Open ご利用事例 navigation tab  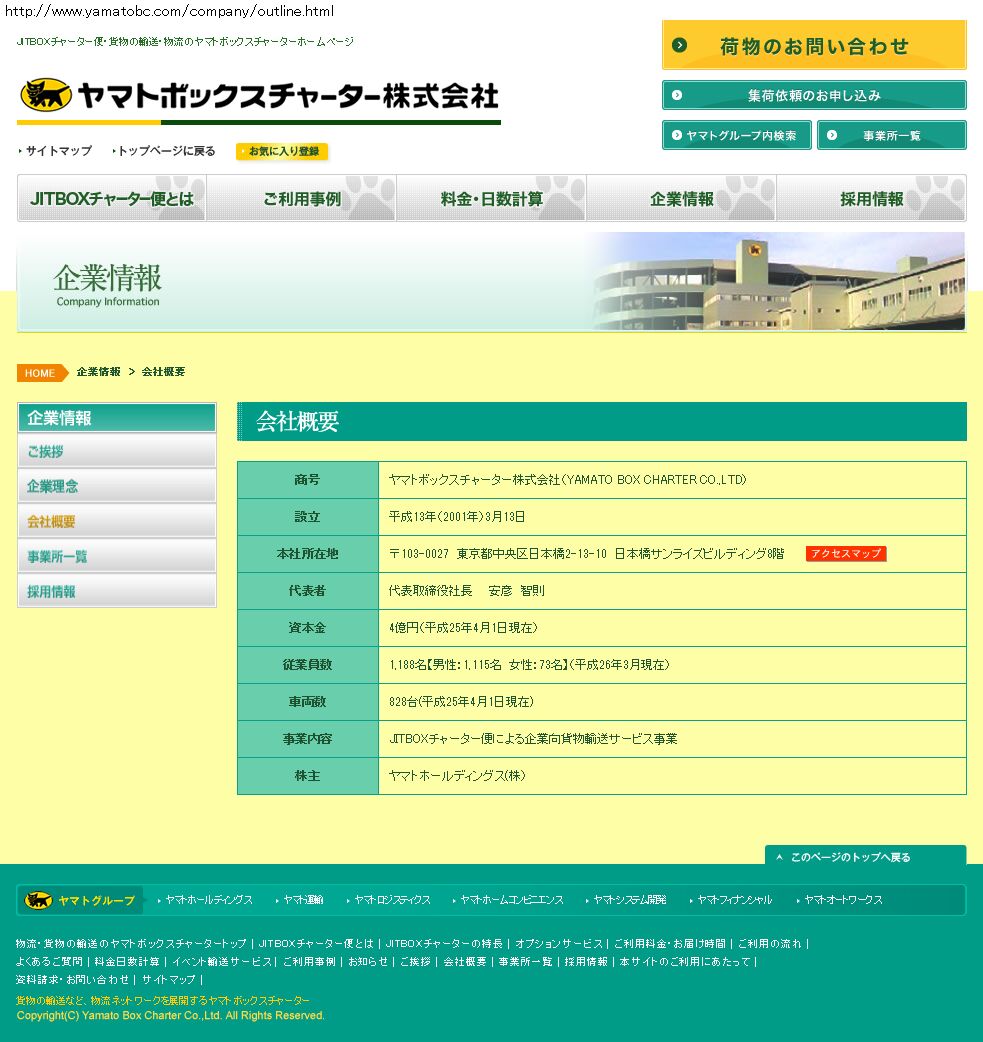pos(302,198)
